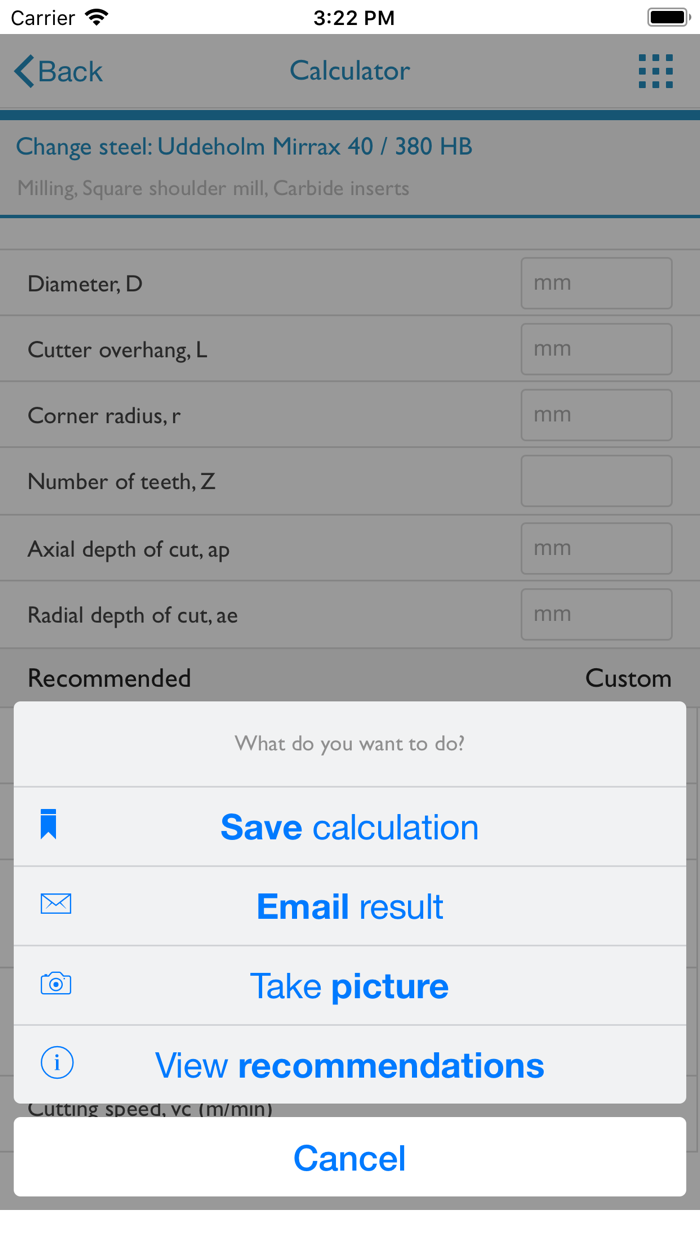The image size is (700, 1244).
Task: Select the Custom column header
Action: coord(629,678)
